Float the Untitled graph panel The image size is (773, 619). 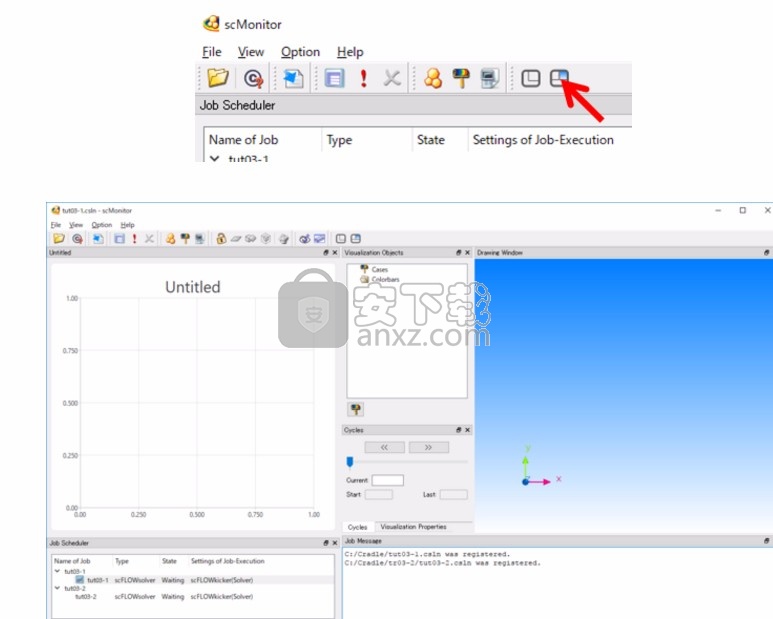coord(326,252)
